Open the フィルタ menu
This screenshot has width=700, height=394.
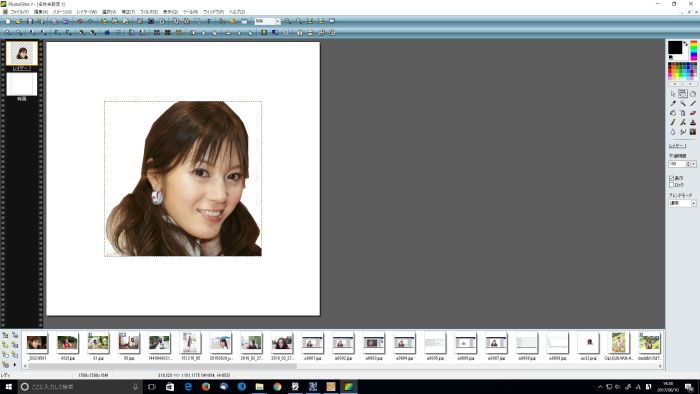click(149, 12)
